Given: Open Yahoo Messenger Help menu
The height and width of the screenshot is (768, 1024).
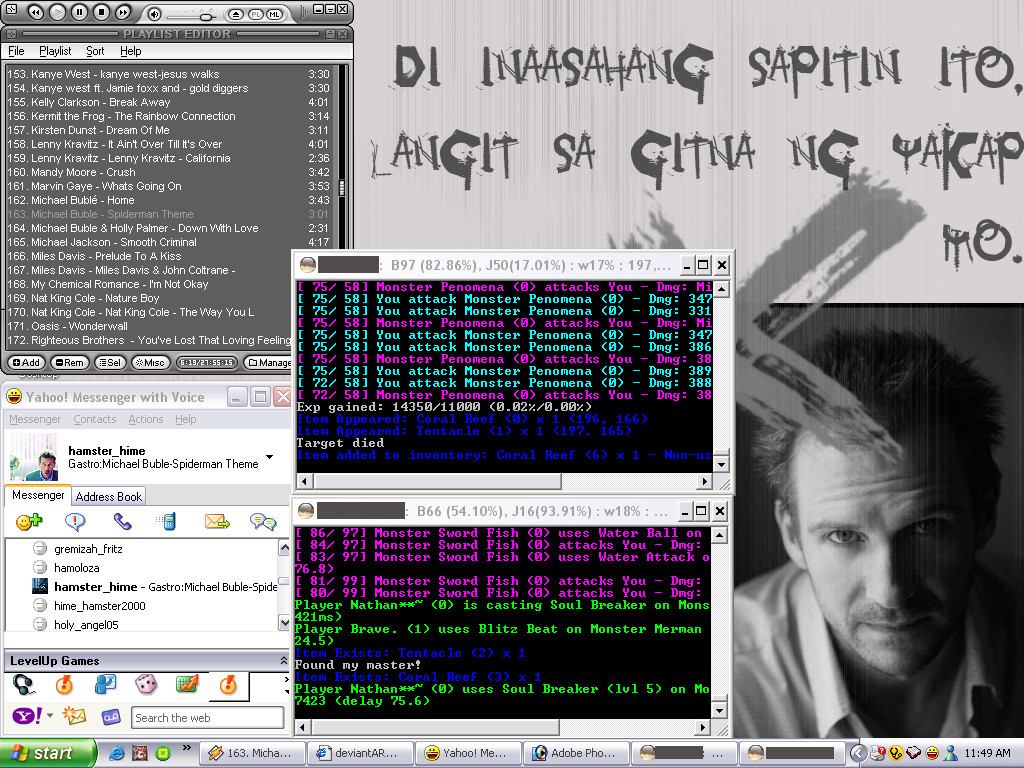Looking at the screenshot, I should point(185,419).
